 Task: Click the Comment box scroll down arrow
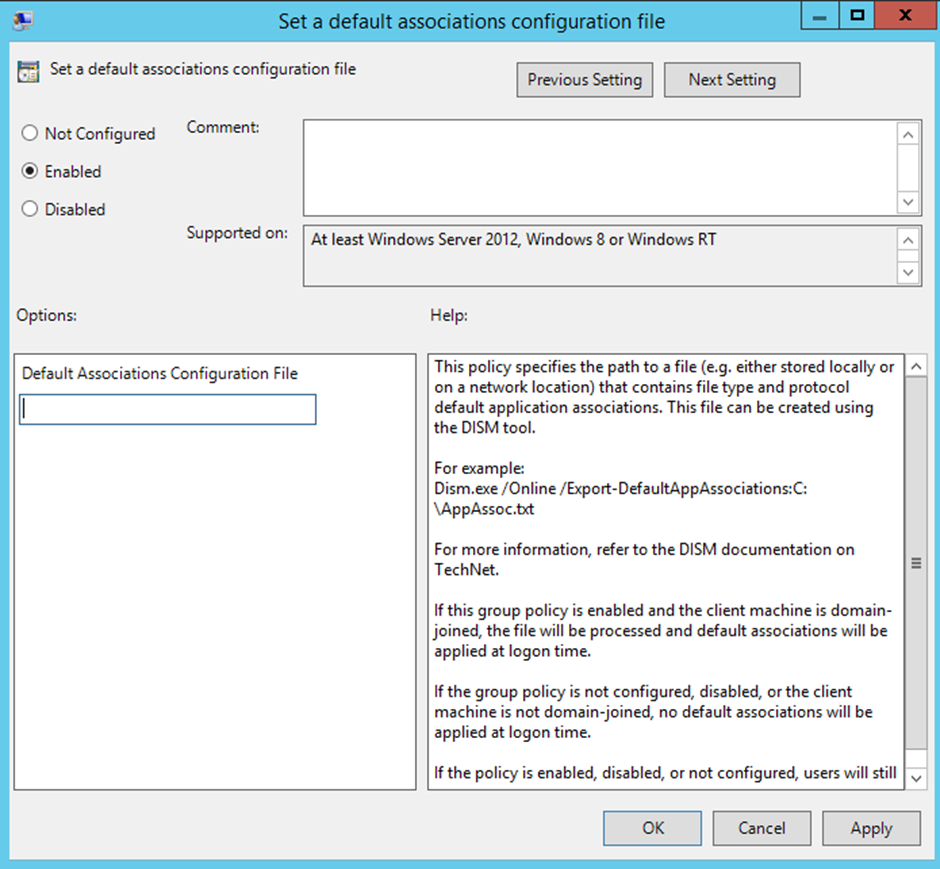pyautogui.click(x=908, y=202)
